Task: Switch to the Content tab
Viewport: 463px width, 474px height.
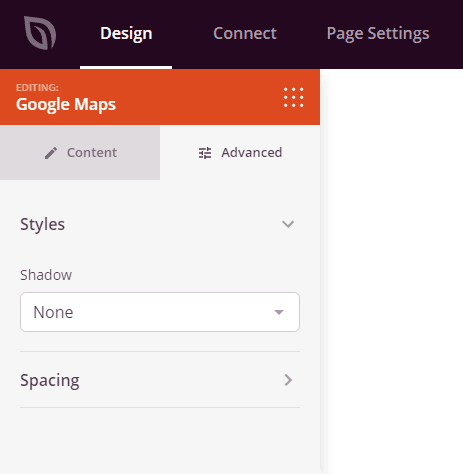Action: [80, 153]
